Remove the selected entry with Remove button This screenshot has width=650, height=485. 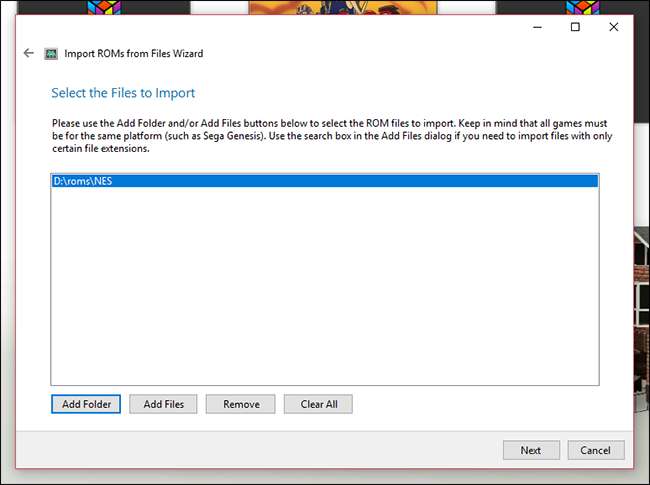241,404
